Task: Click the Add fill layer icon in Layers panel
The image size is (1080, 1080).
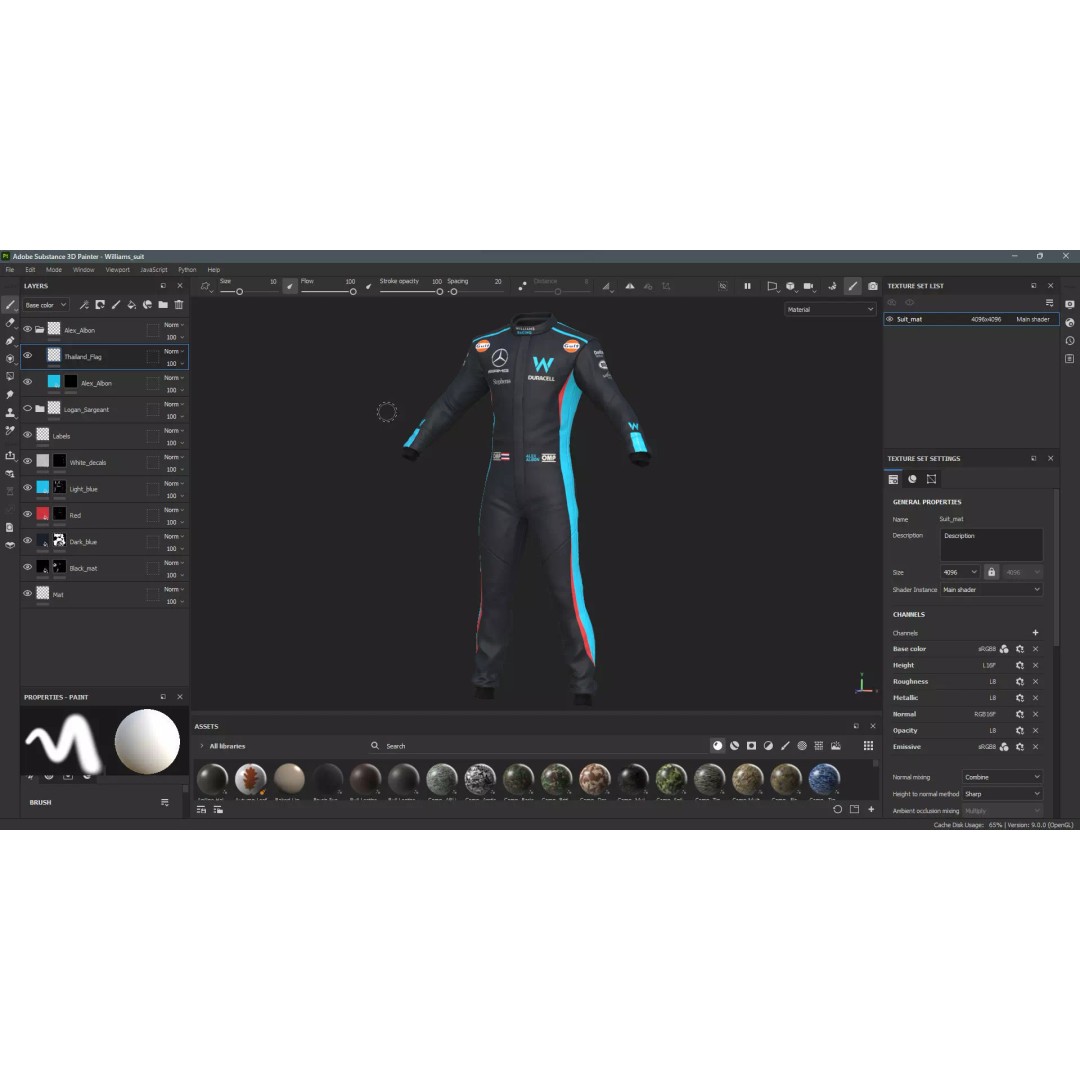Action: [132, 305]
